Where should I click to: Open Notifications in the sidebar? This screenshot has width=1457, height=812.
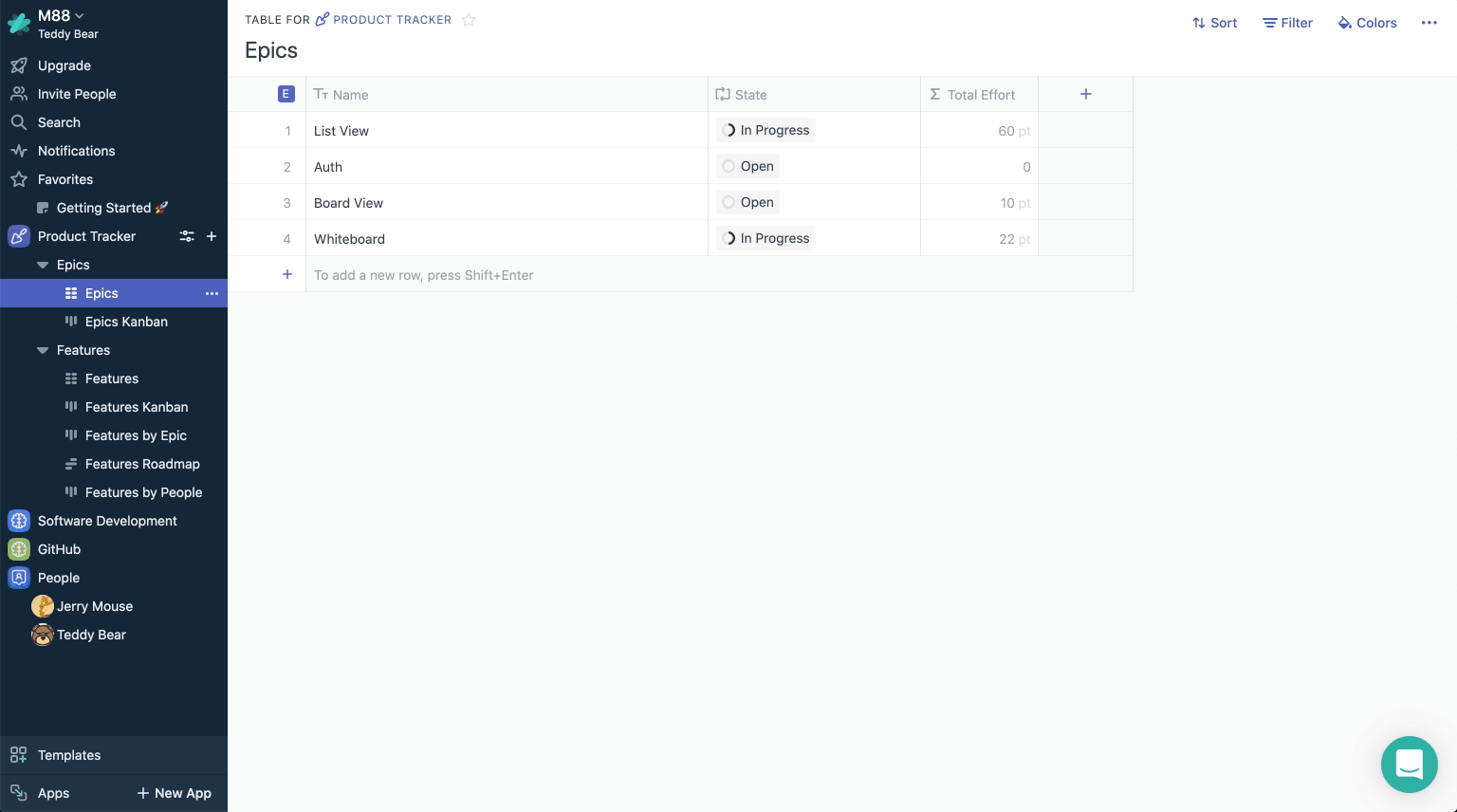[76, 151]
